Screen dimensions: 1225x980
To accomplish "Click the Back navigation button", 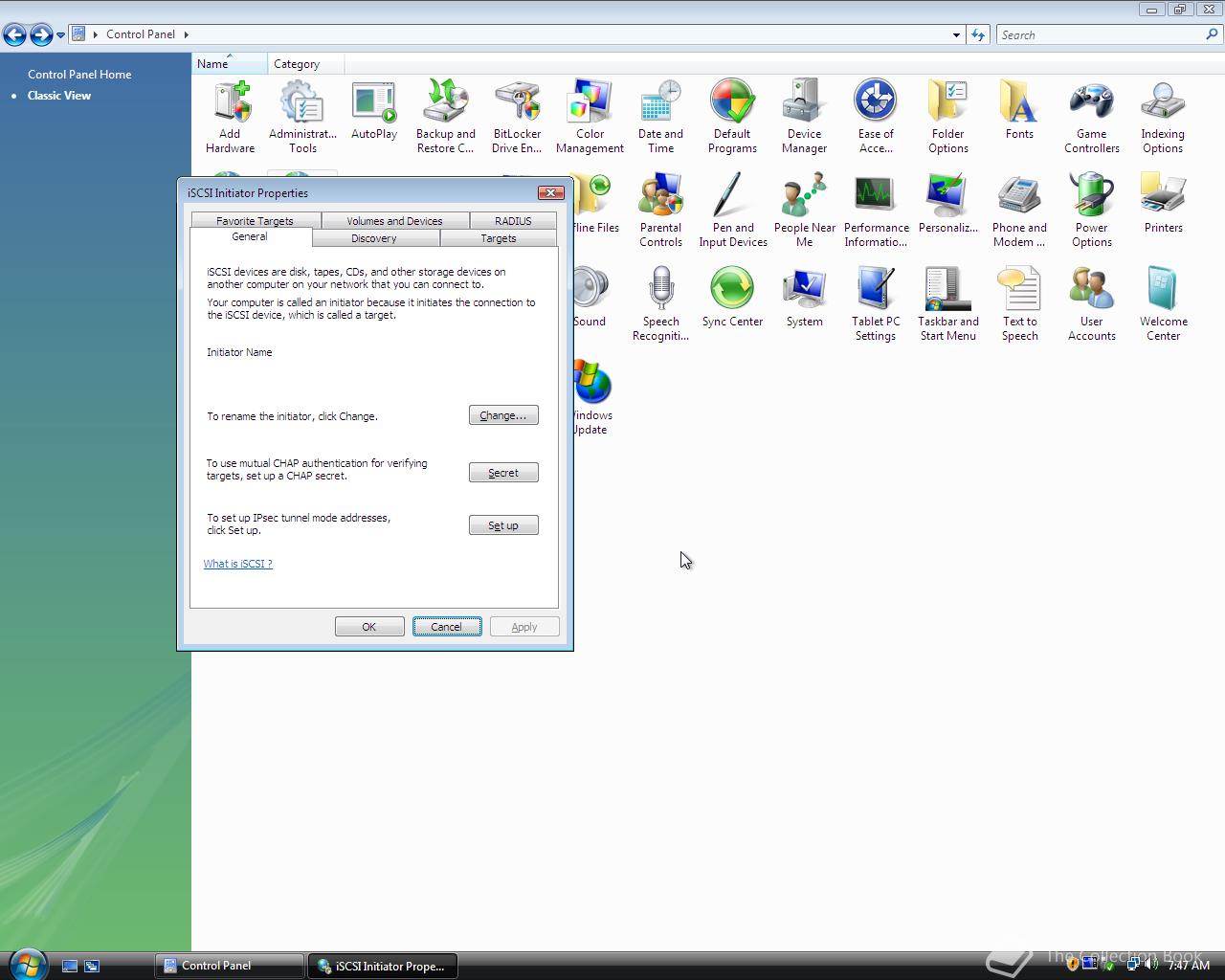I will [14, 35].
